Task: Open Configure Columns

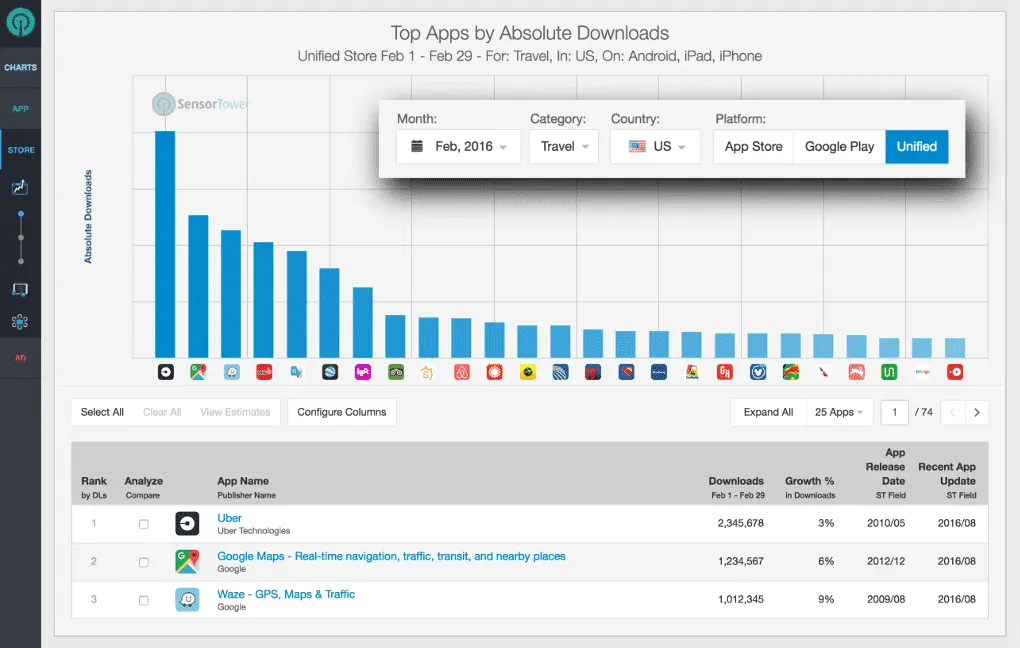Action: tap(342, 412)
